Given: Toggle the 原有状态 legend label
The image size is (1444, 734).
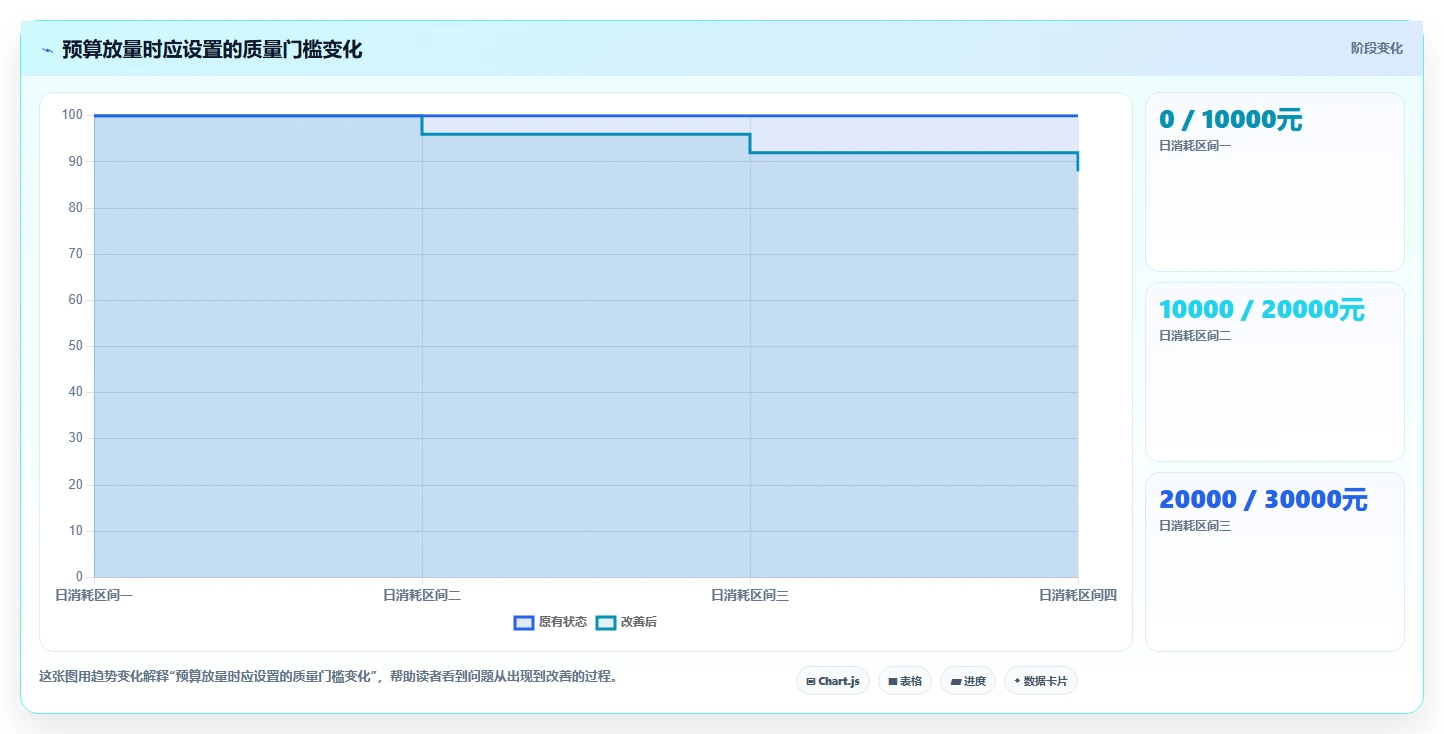Looking at the screenshot, I should point(563,622).
